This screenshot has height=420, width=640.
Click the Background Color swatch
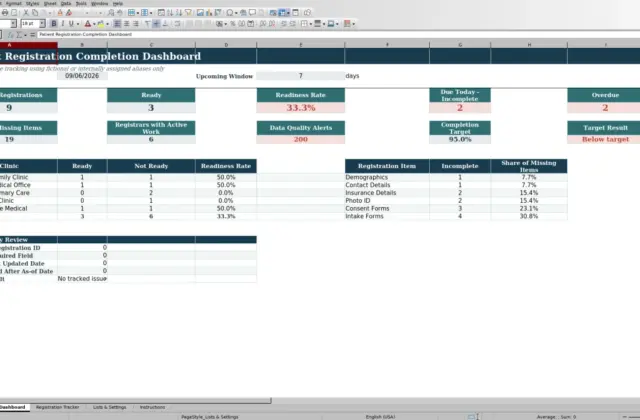[x=331, y=24]
